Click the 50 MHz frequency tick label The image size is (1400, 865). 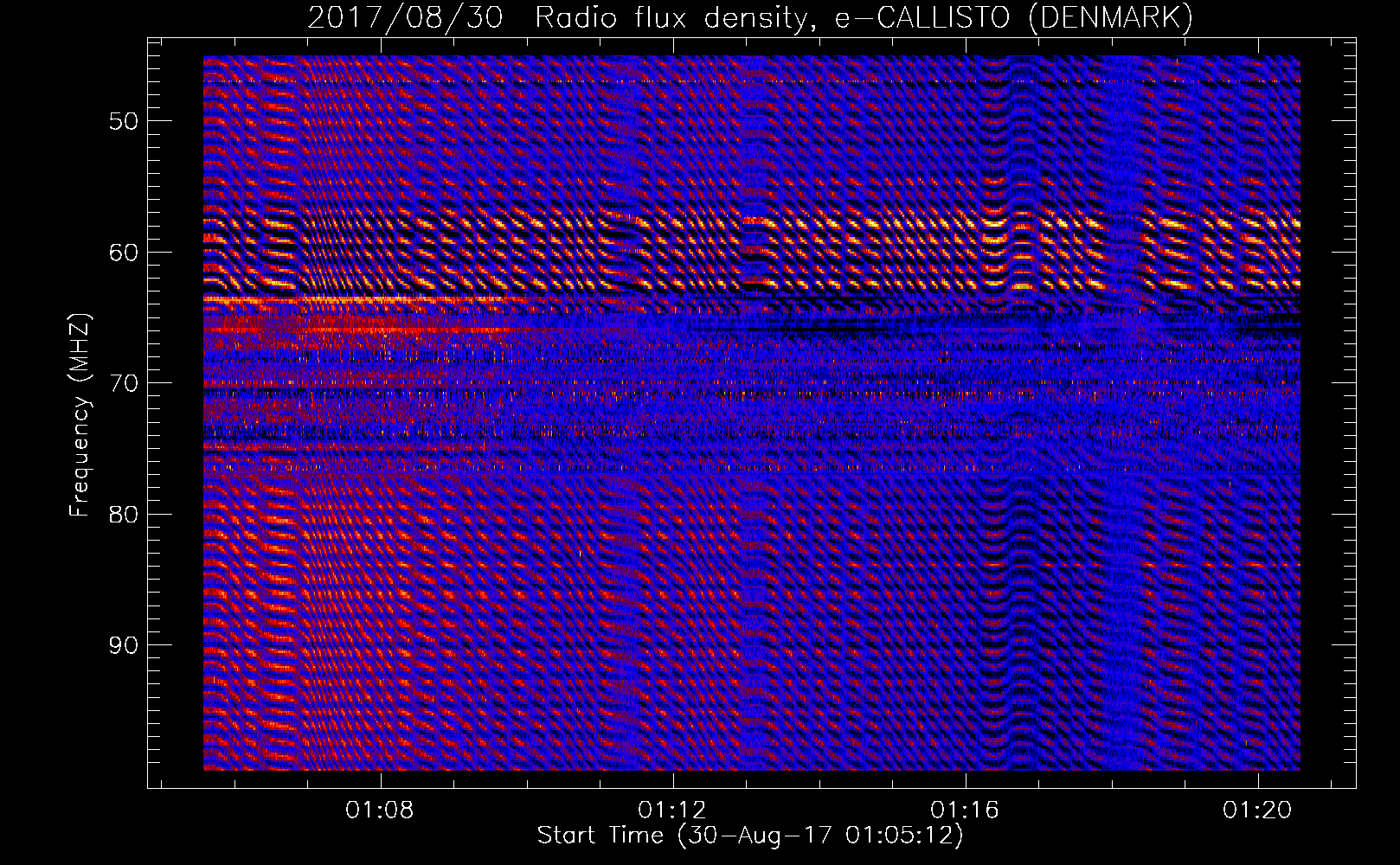(x=124, y=120)
